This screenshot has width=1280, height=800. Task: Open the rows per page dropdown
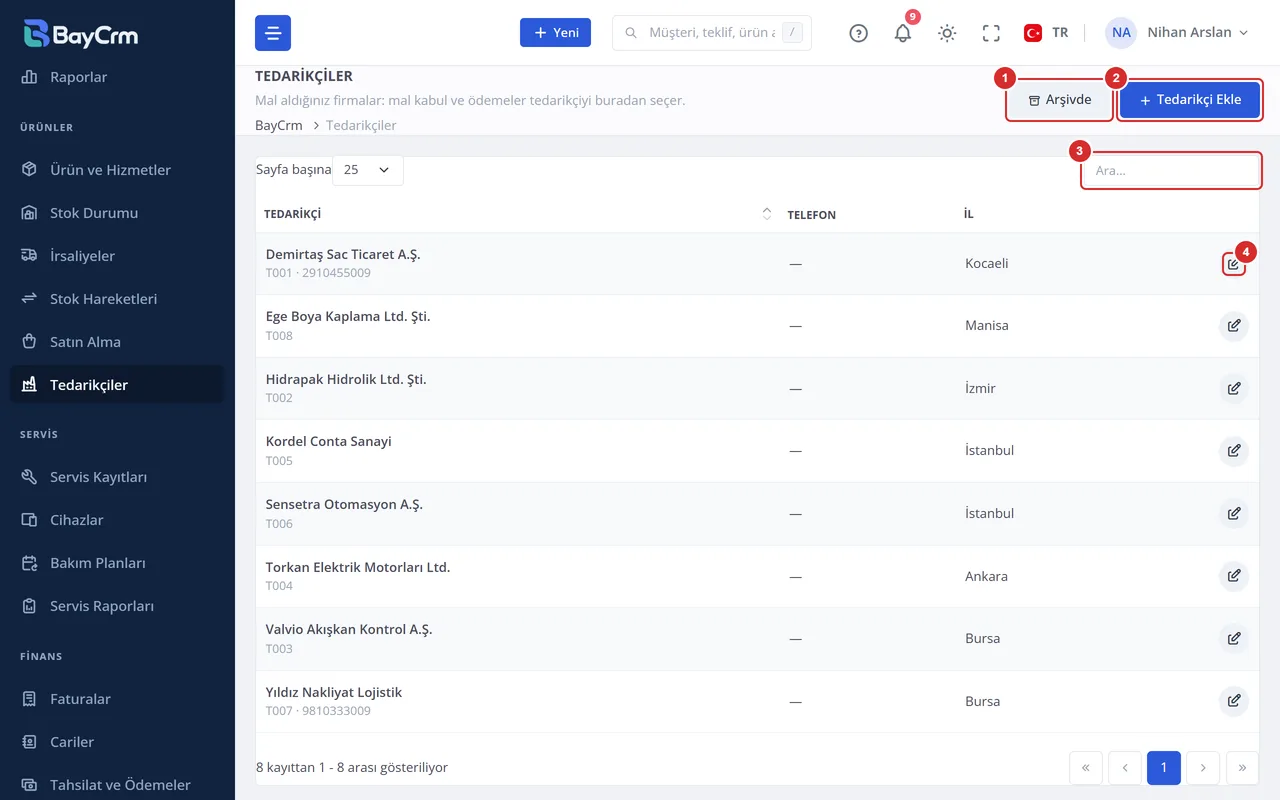[x=368, y=170]
